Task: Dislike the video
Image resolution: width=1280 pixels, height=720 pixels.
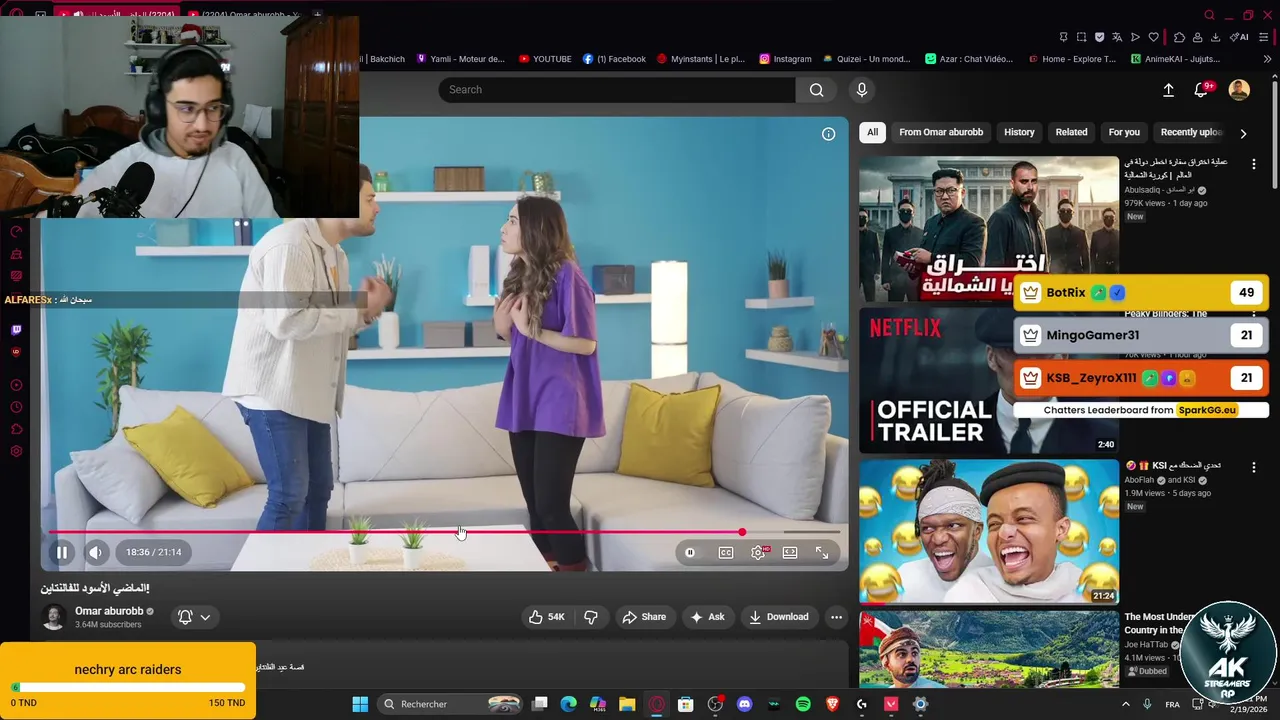Action: click(x=591, y=617)
